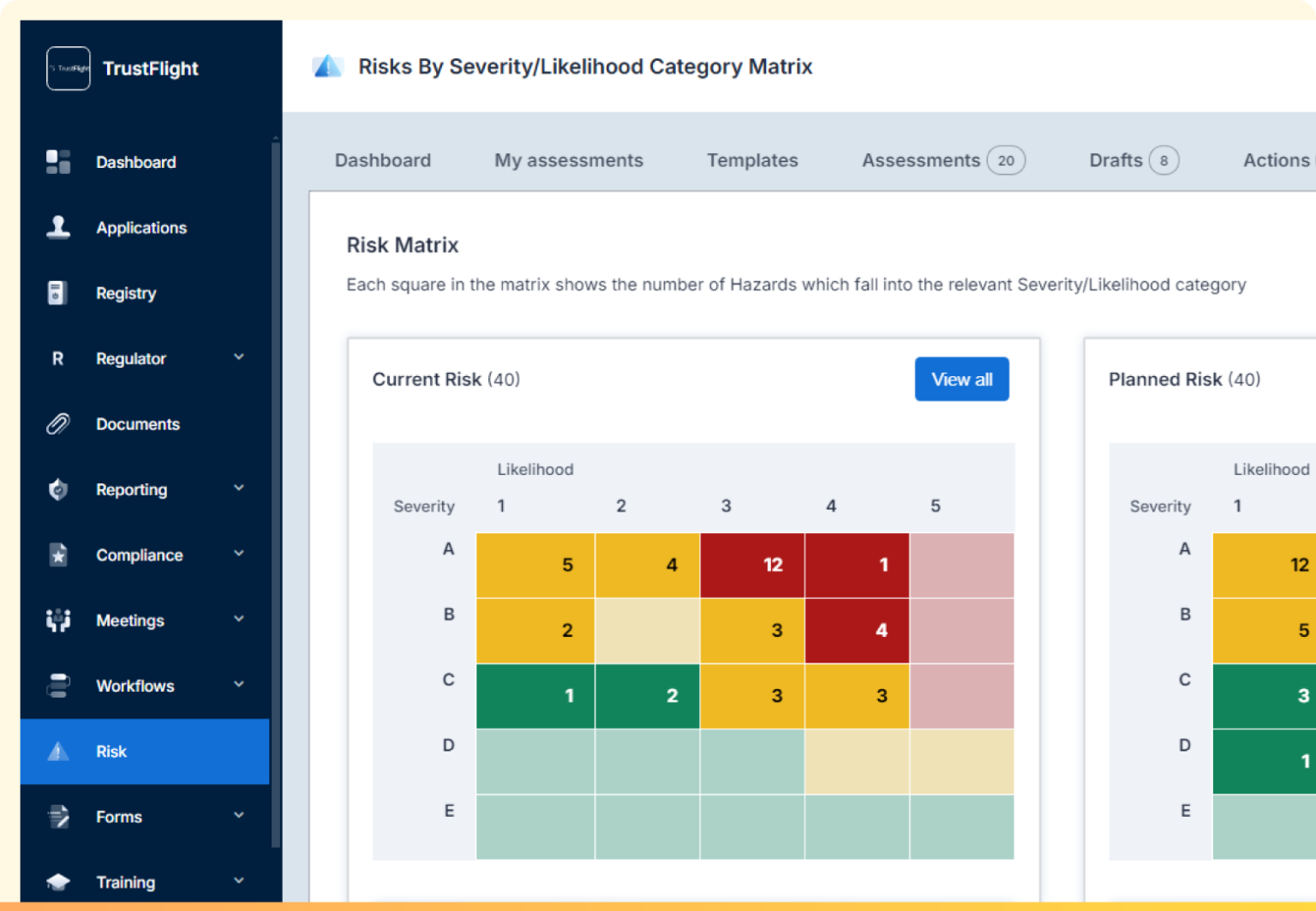This screenshot has width=1316, height=911.
Task: Select the Dashboard icon in the sidebar
Action: tap(57, 161)
